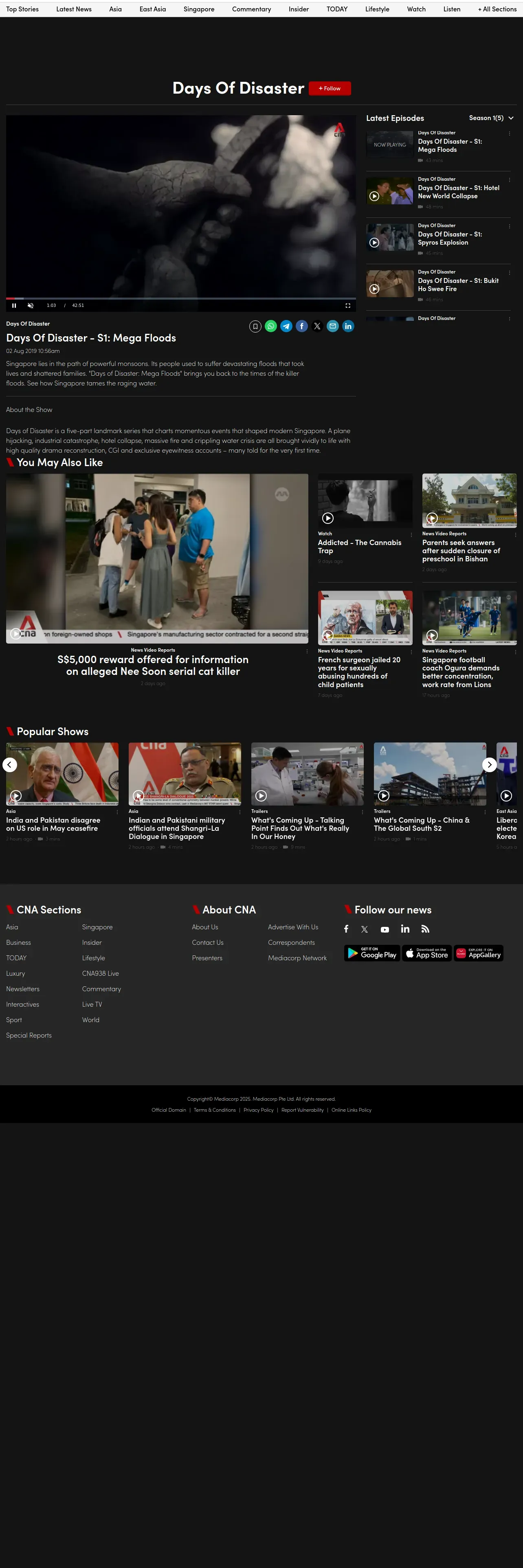This screenshot has height=1568, width=523.
Task: Open the East Asia nav item
Action: pyautogui.click(x=153, y=9)
